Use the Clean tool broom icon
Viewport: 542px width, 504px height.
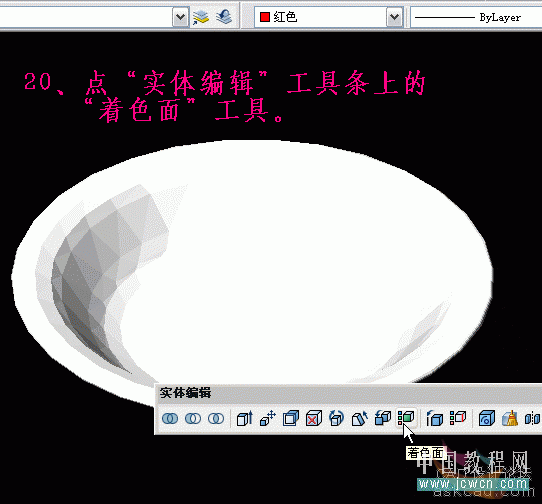click(x=510, y=419)
